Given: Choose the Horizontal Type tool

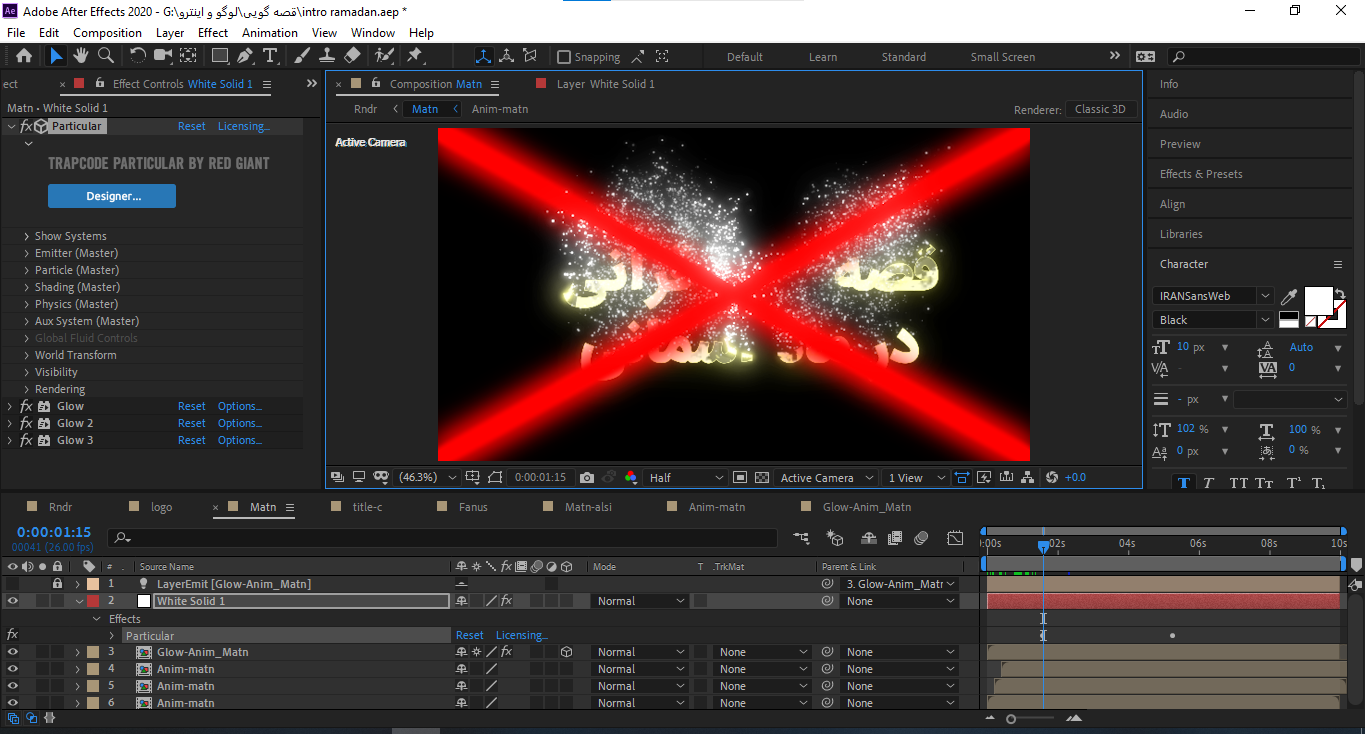Looking at the screenshot, I should pos(270,56).
